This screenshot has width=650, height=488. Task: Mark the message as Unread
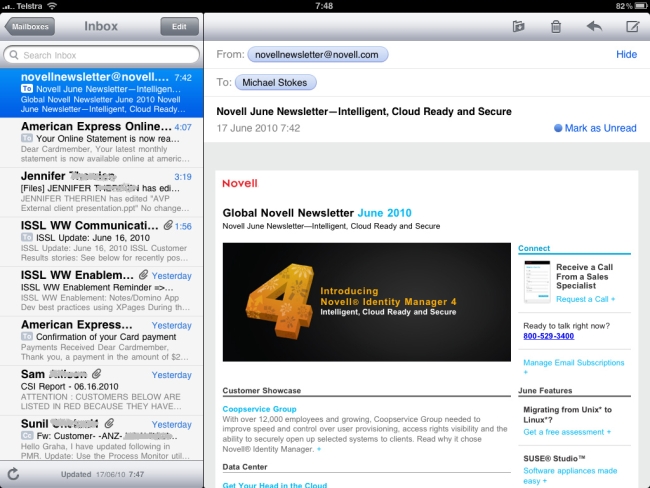click(600, 128)
